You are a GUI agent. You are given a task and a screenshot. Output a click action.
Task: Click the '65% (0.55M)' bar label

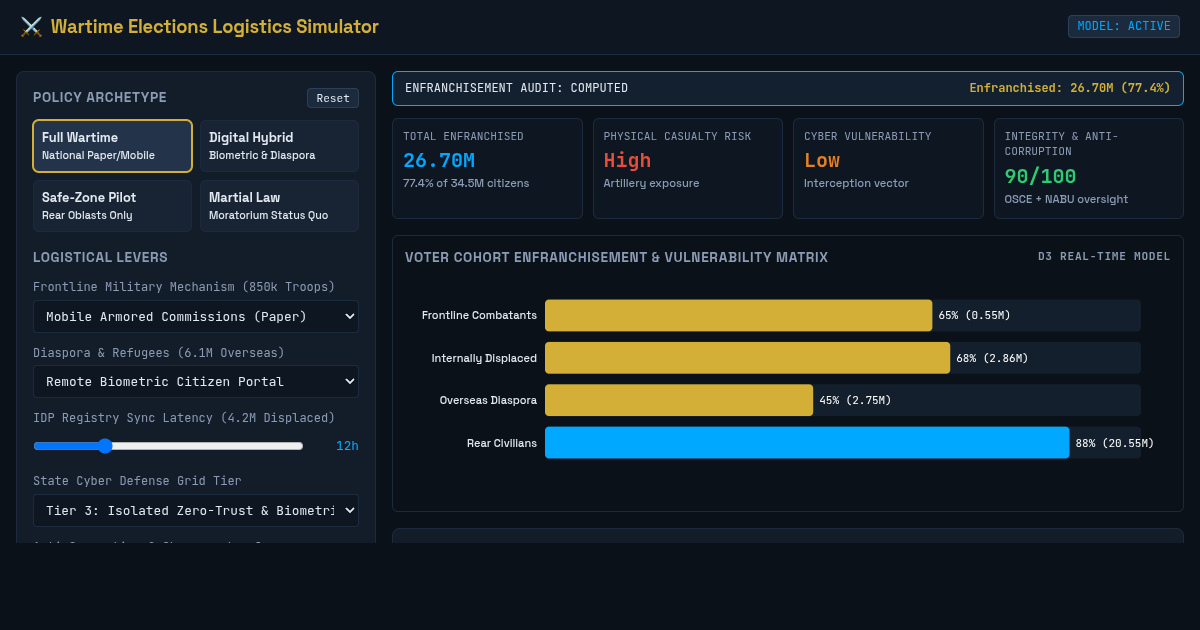point(974,315)
